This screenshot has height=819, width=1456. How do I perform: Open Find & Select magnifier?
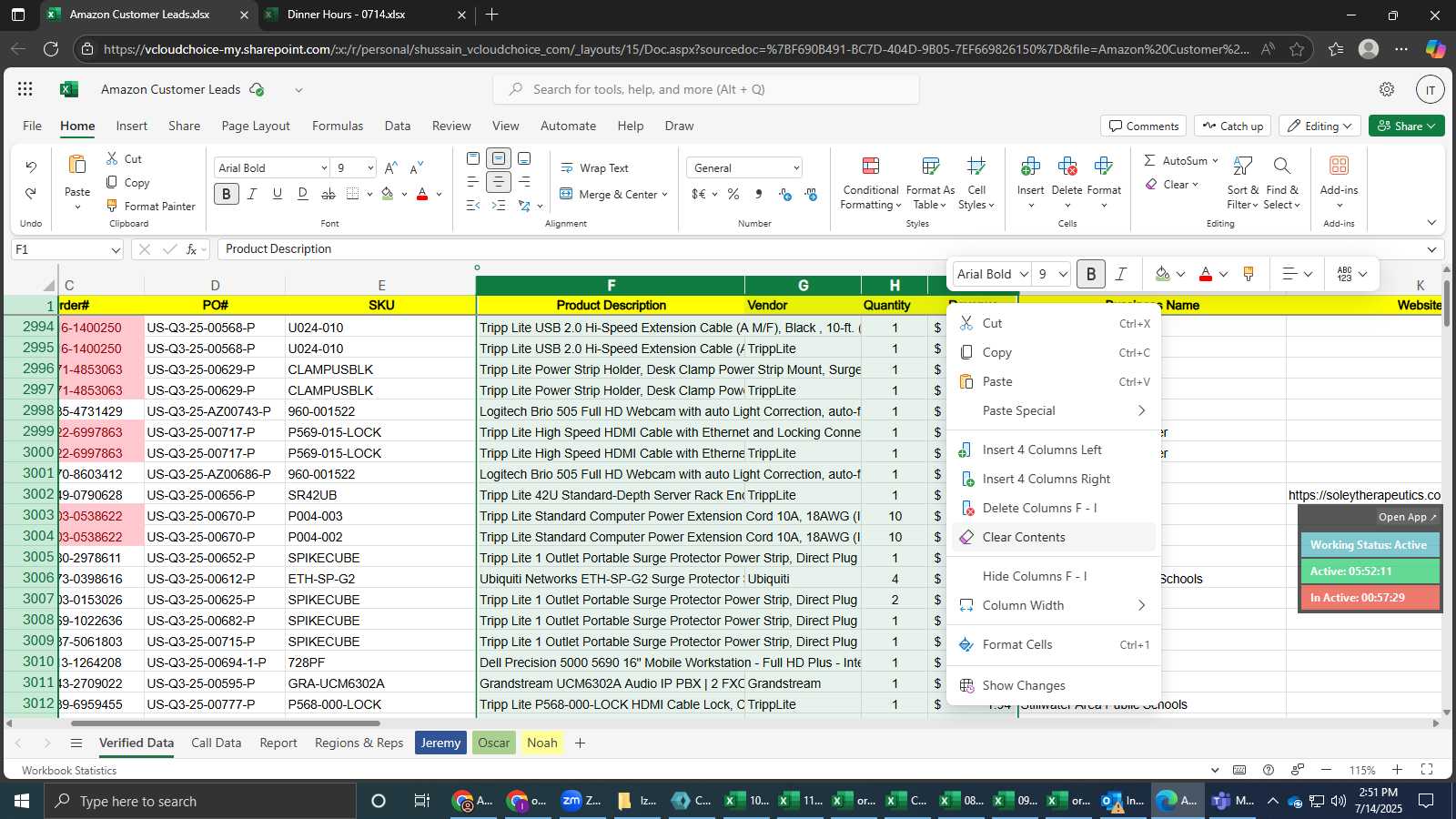coord(1282,166)
